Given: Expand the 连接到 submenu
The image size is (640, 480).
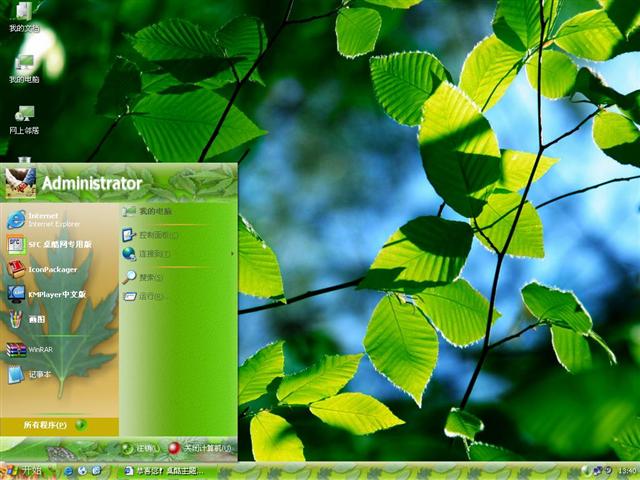Looking at the screenshot, I should pyautogui.click(x=178, y=254).
